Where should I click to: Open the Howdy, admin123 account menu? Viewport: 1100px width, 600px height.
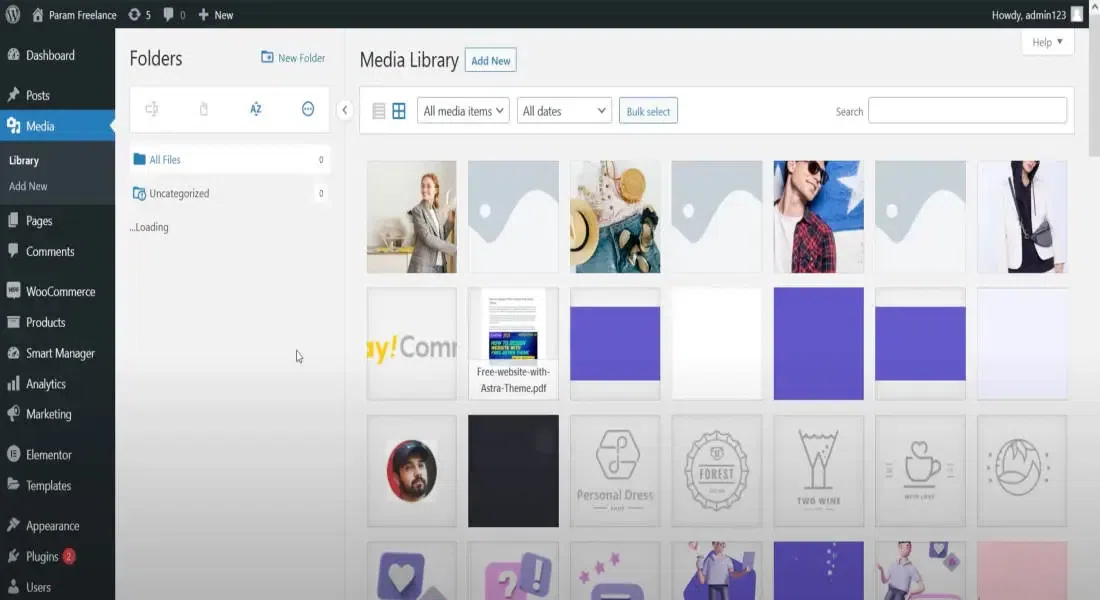point(1037,15)
